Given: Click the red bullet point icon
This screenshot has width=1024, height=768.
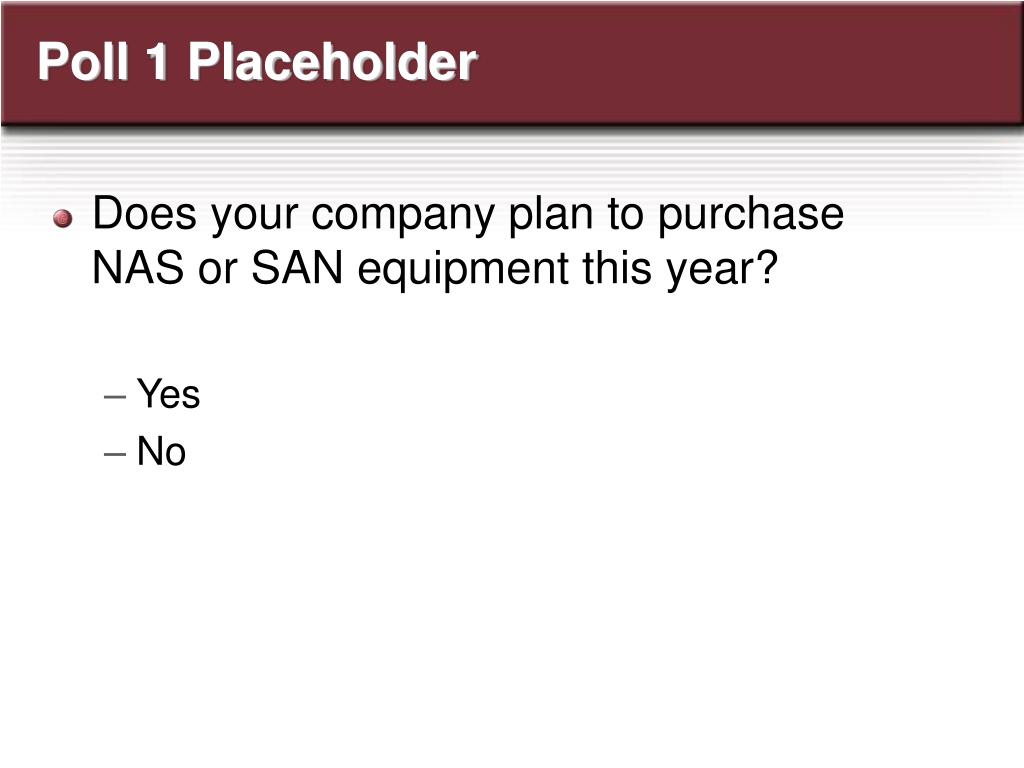Looking at the screenshot, I should click(63, 218).
